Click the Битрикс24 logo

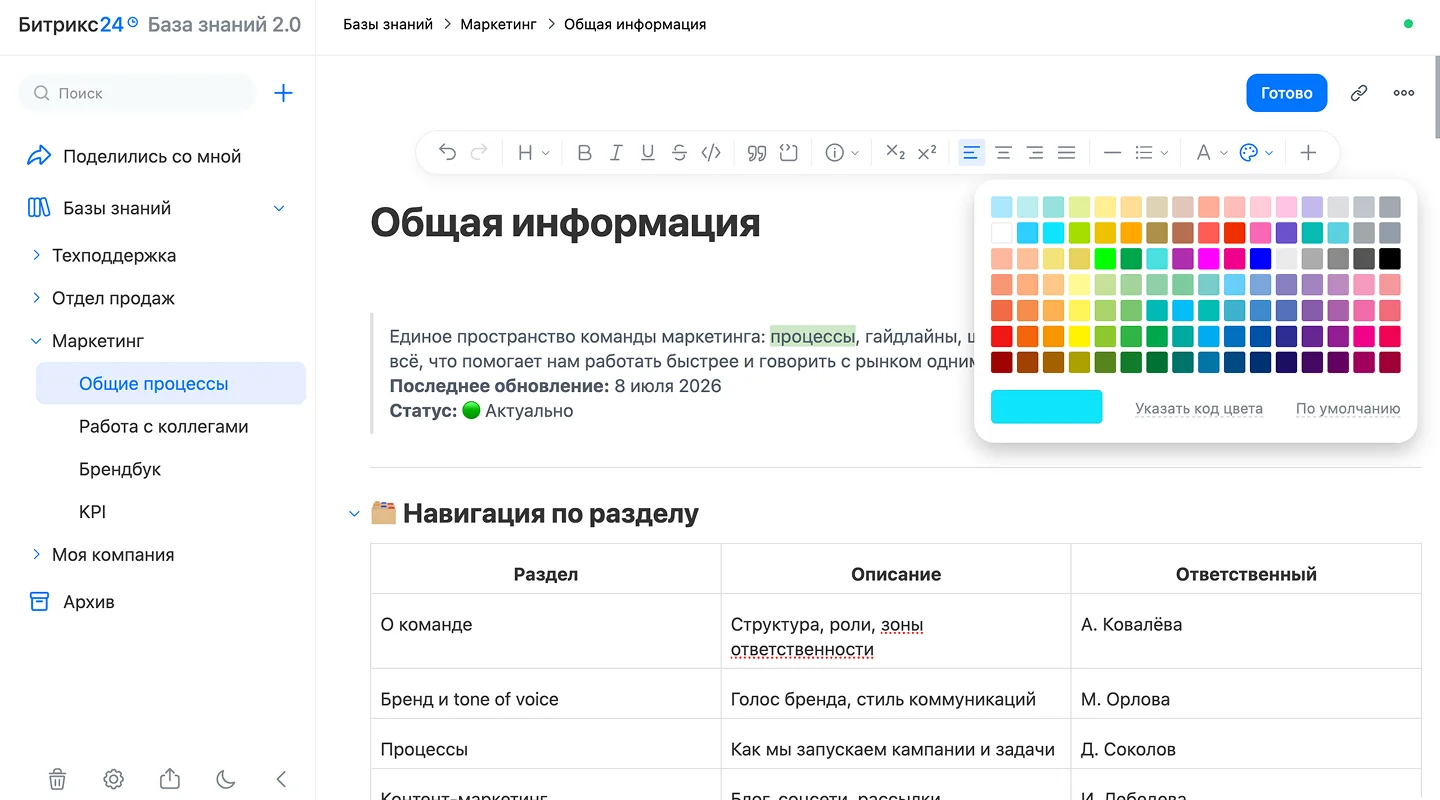point(78,25)
